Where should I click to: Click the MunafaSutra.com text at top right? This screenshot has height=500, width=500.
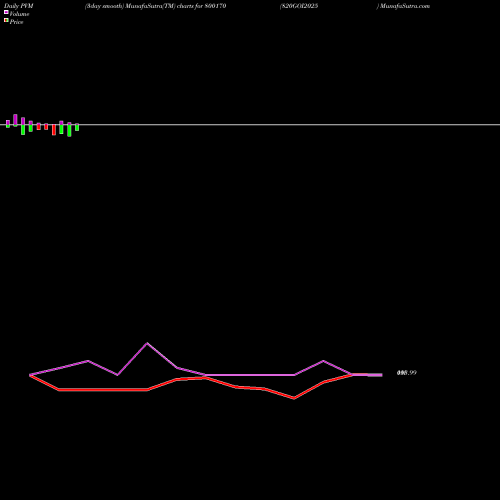coord(405,6)
